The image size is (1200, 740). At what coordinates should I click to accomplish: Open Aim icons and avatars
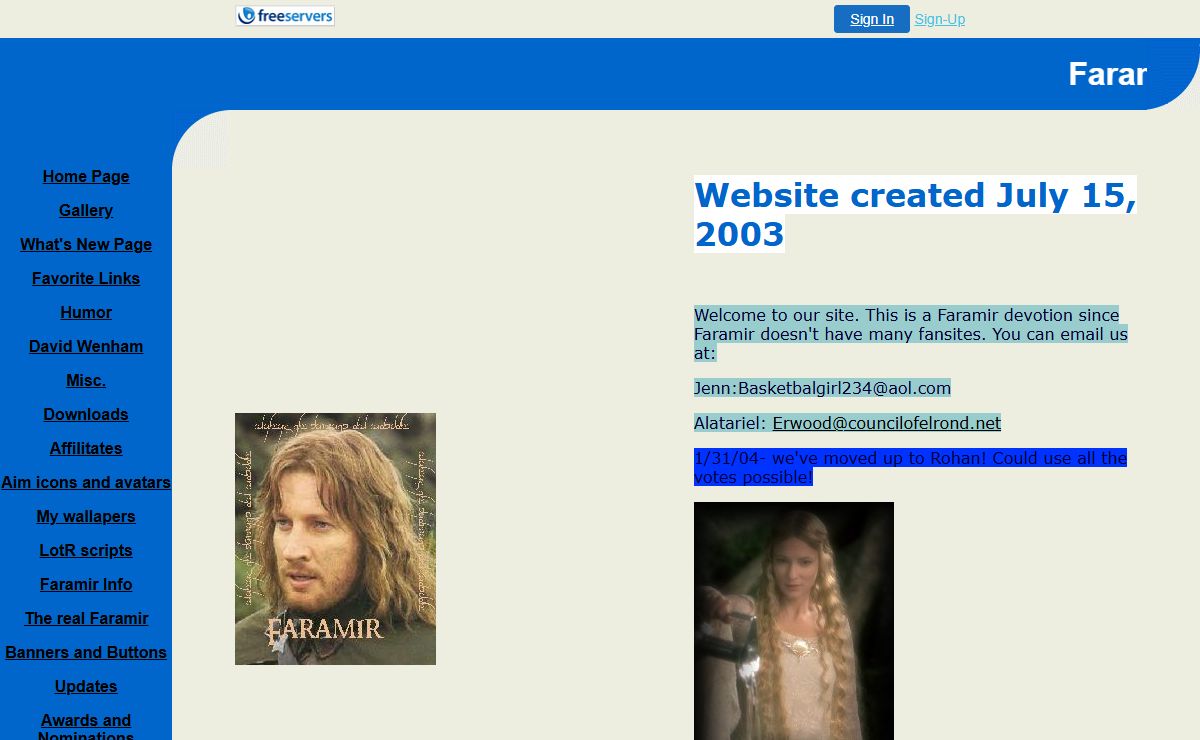[86, 483]
